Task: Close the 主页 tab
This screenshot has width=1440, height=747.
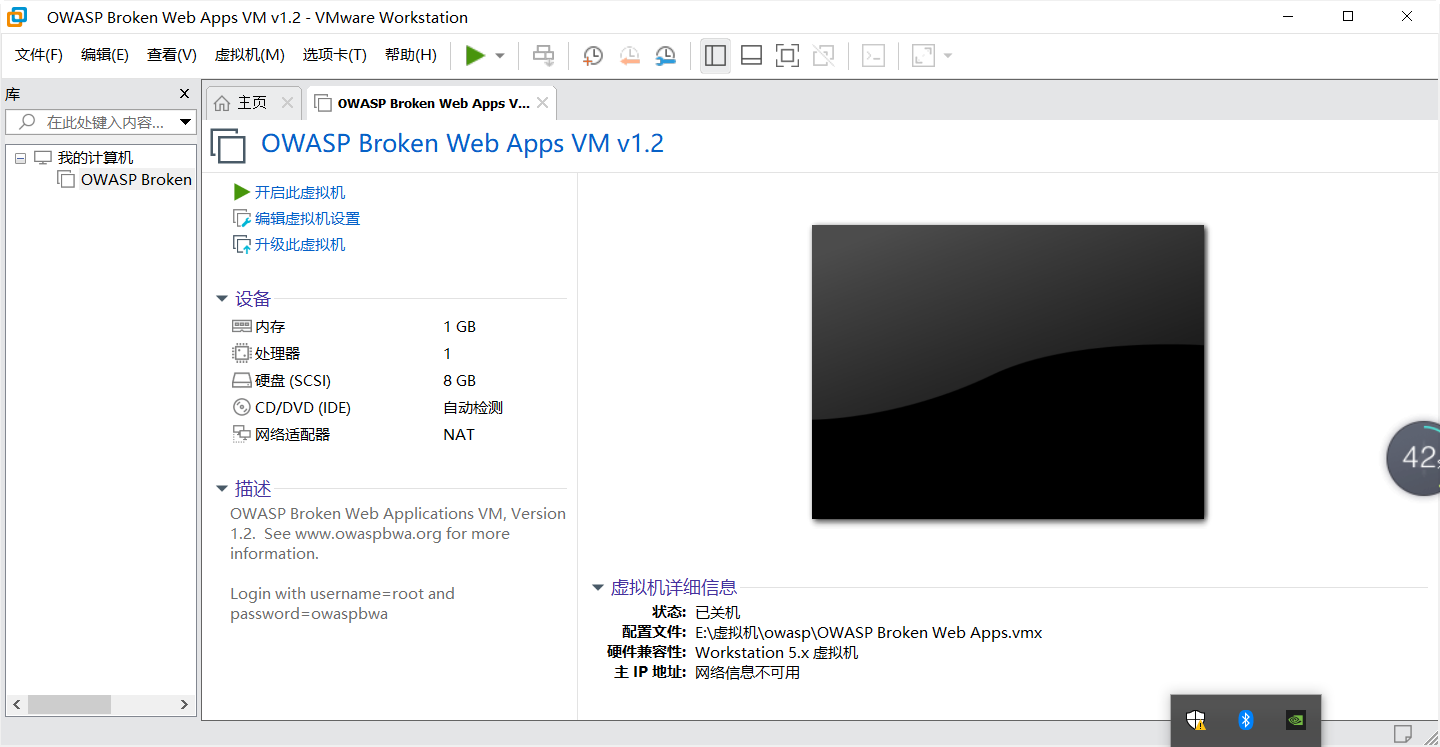Action: [287, 103]
